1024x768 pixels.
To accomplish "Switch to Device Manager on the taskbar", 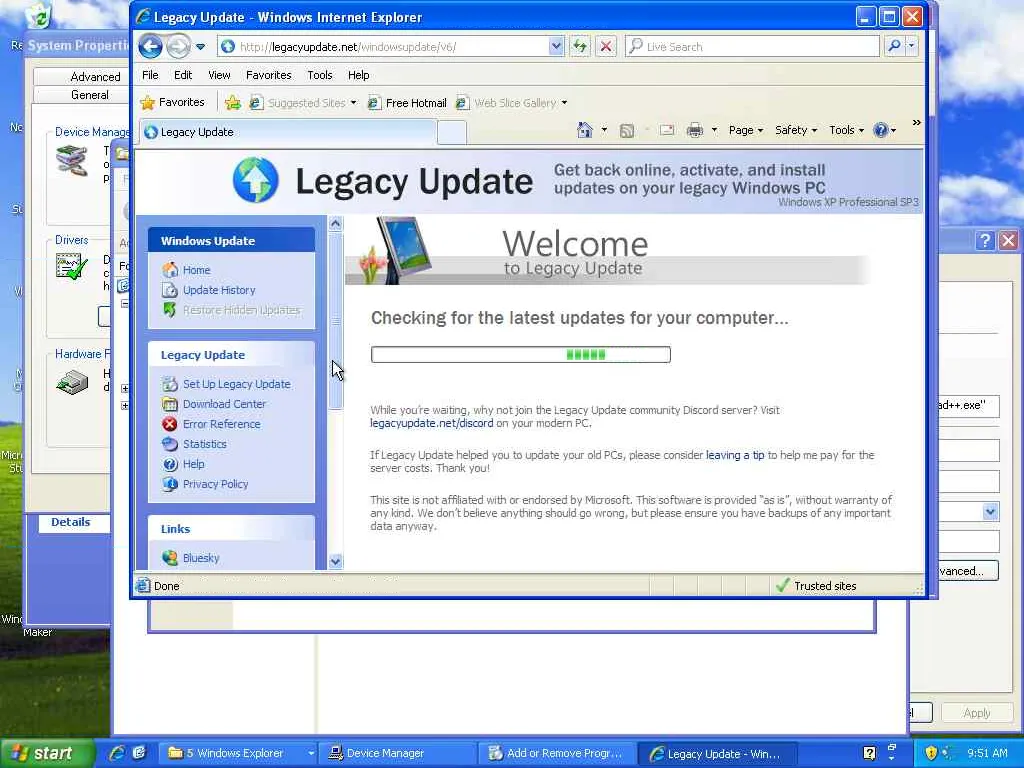I will point(399,753).
